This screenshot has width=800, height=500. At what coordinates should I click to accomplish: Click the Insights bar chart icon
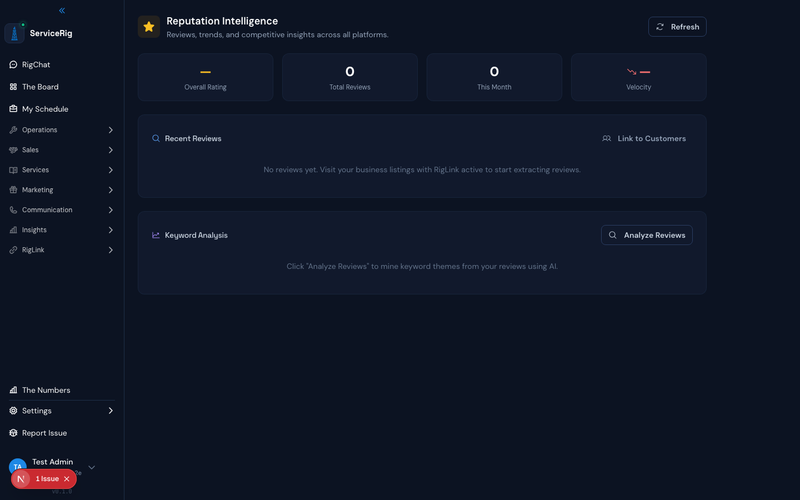click(x=13, y=230)
